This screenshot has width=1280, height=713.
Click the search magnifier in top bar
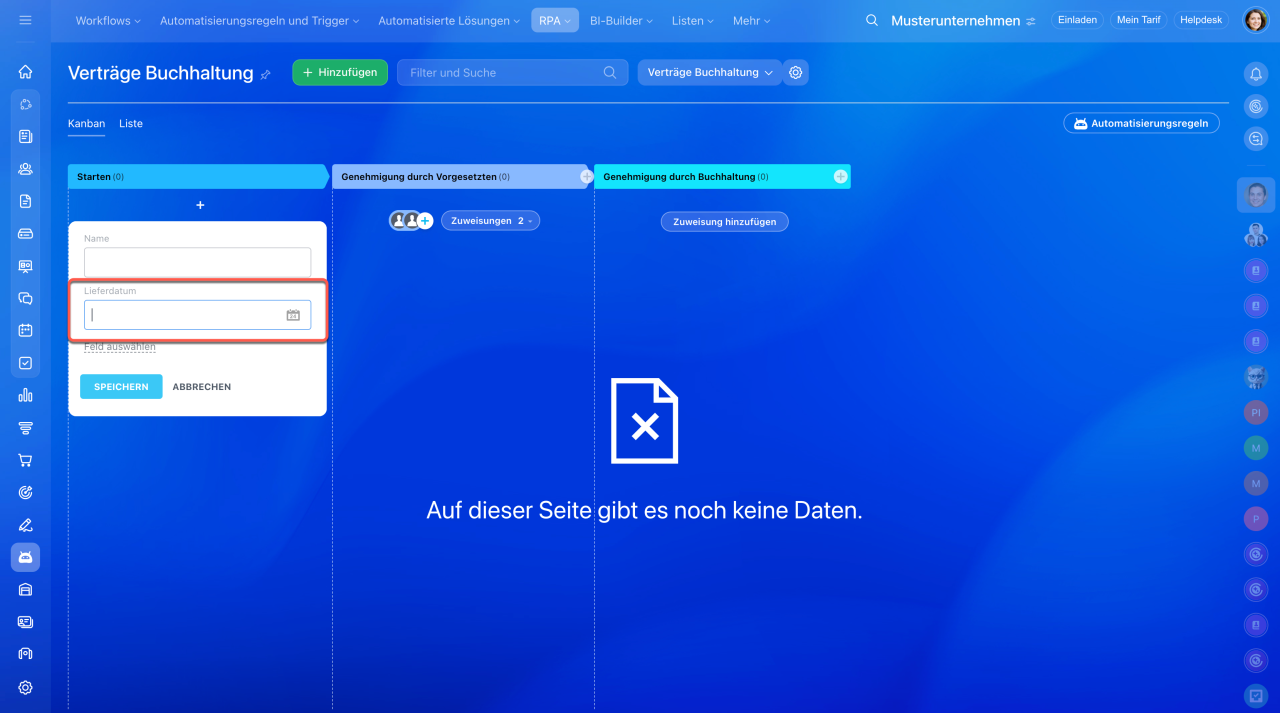872,20
